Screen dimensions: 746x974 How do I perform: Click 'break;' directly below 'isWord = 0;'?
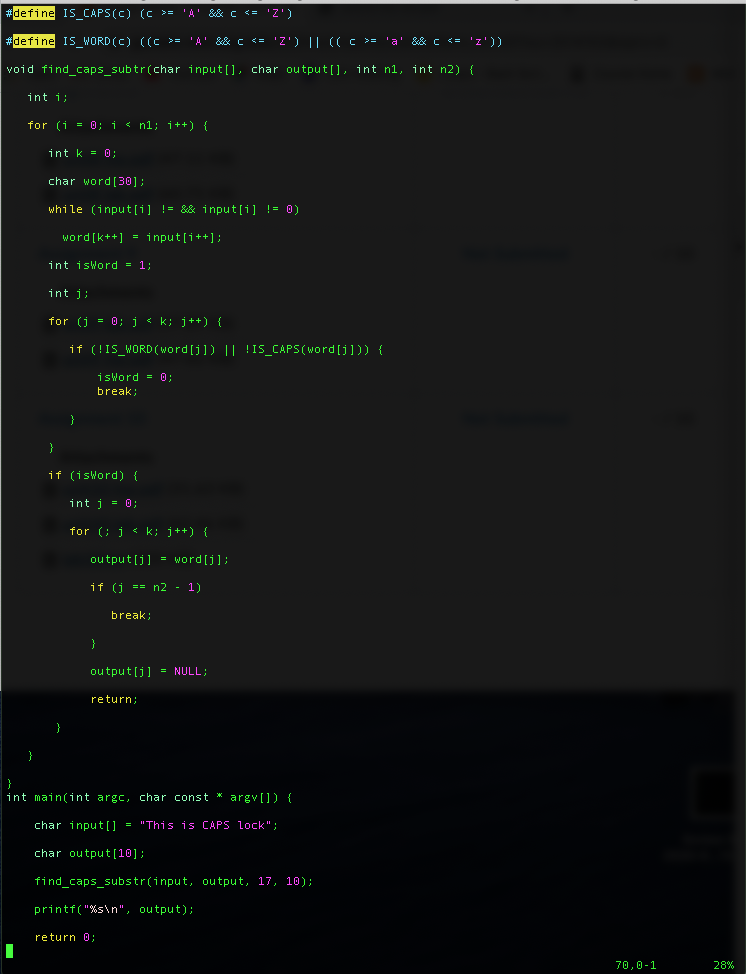click(117, 391)
